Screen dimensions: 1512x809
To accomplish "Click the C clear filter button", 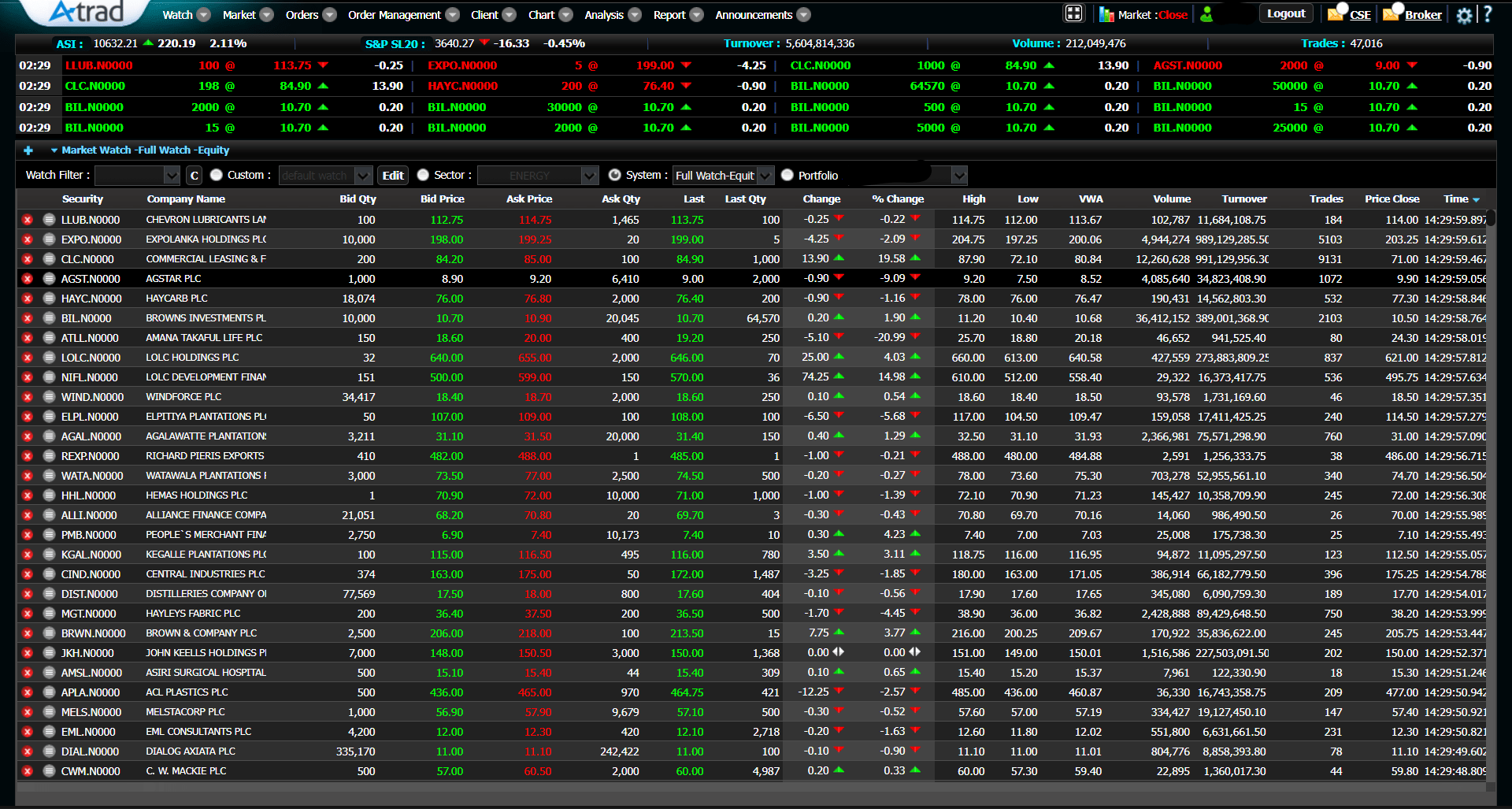I will point(195,176).
